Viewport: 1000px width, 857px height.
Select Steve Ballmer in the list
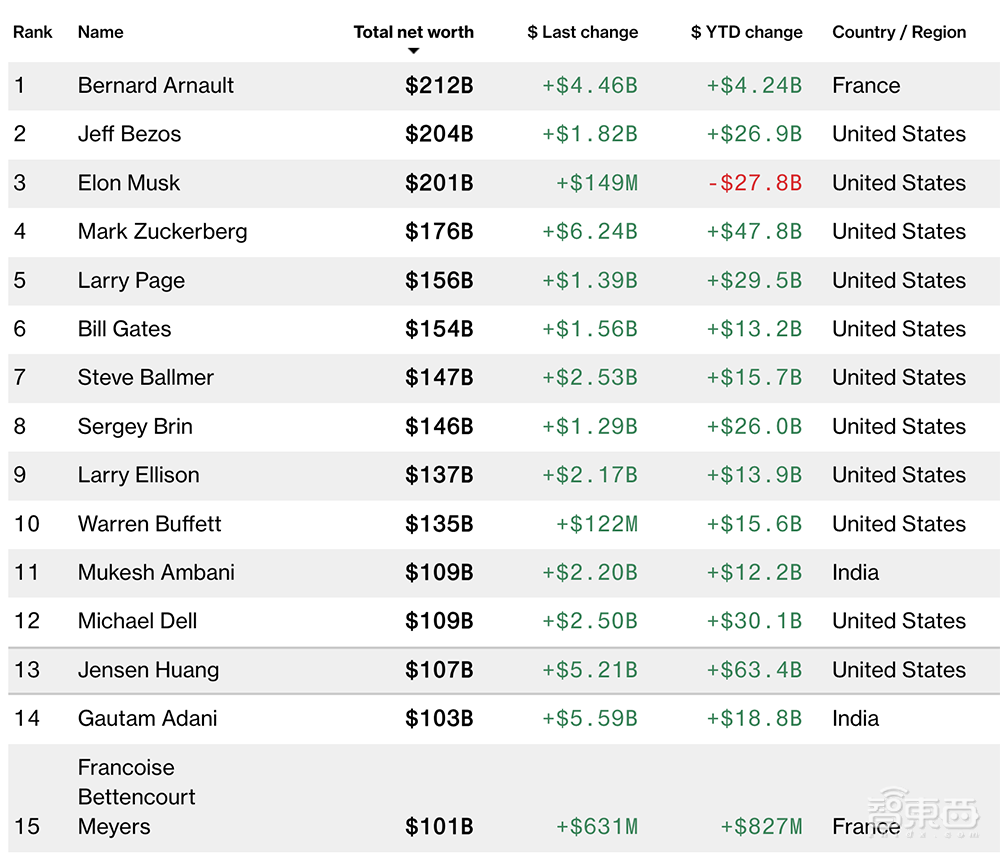tap(146, 378)
